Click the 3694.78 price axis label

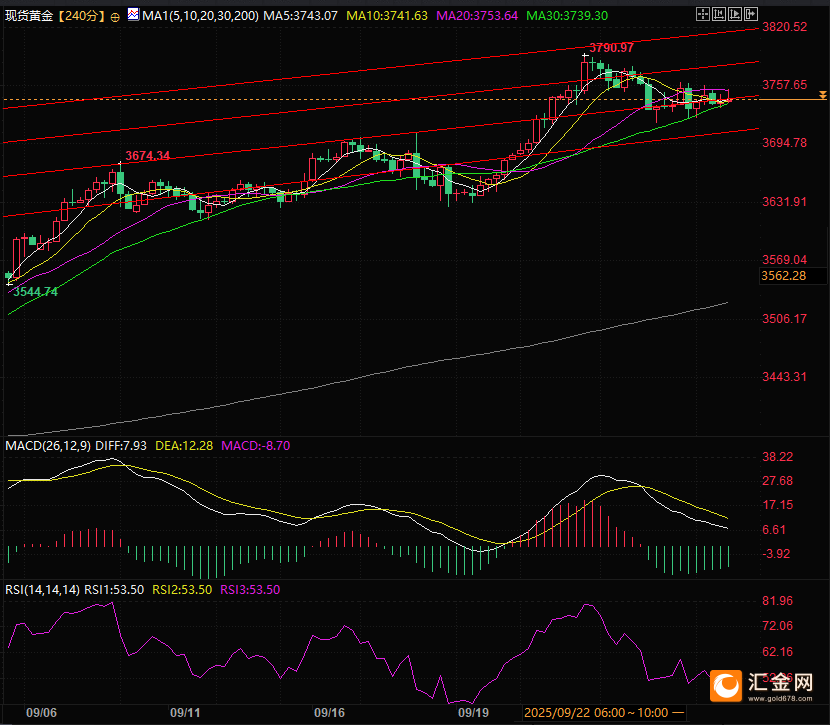784,142
